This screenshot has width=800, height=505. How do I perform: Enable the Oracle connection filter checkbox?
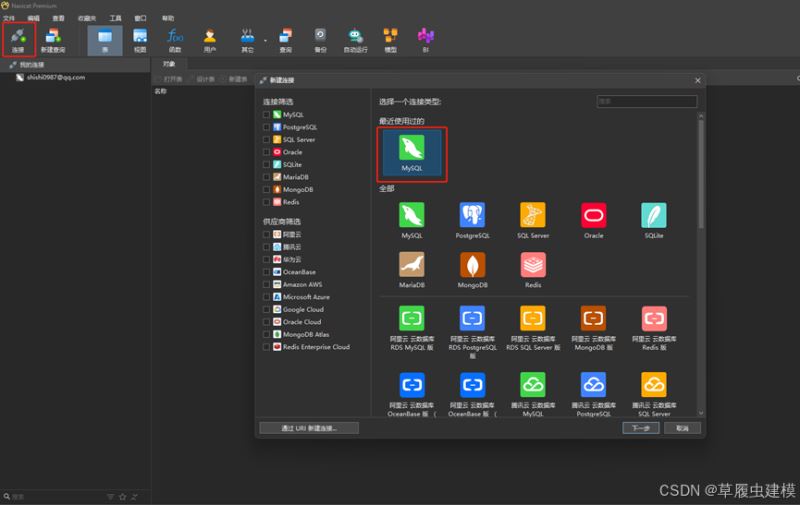coord(266,152)
